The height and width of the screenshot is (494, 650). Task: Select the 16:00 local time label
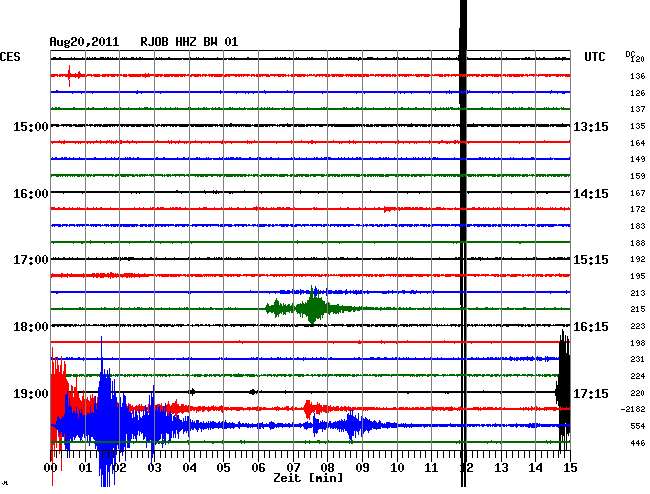pyautogui.click(x=31, y=194)
